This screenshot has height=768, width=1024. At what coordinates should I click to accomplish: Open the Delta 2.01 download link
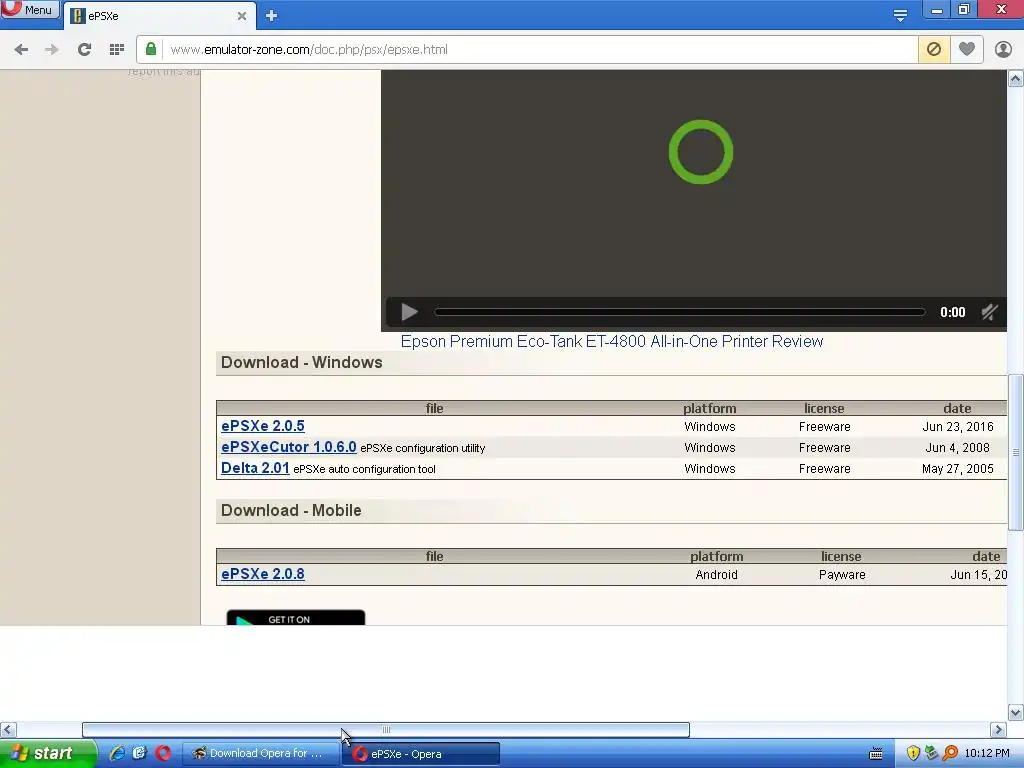(x=255, y=468)
